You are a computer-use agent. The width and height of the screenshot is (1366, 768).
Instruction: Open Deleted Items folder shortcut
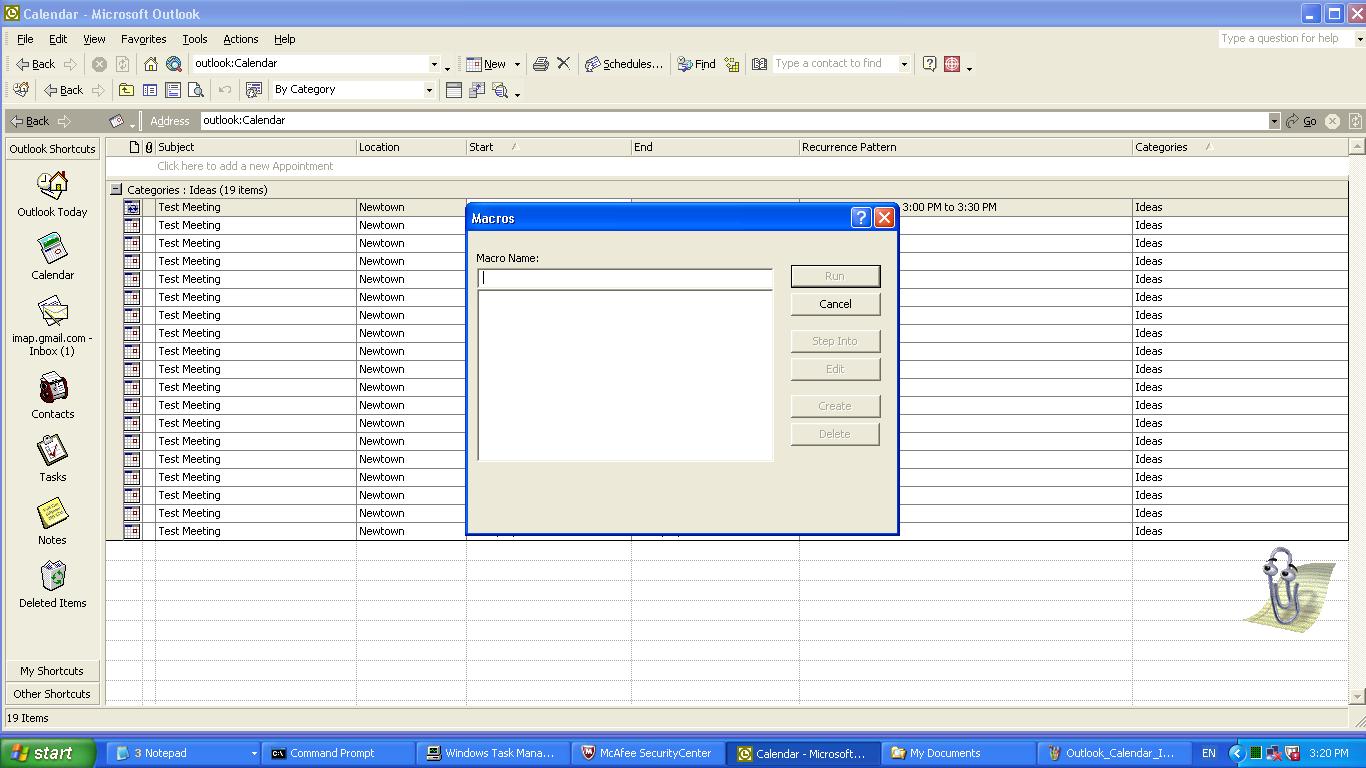click(x=52, y=584)
